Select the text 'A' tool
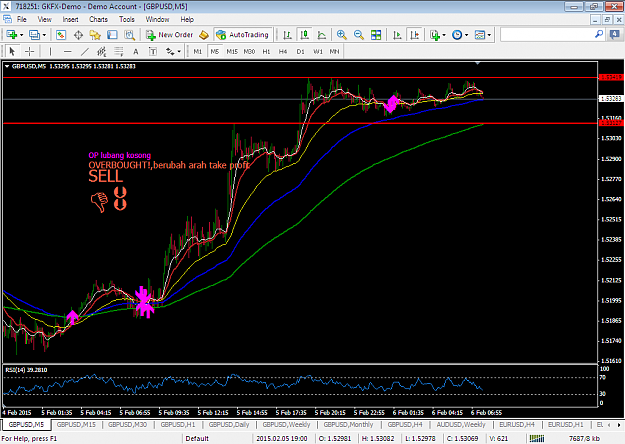This screenshot has height=444, width=625. (136, 51)
